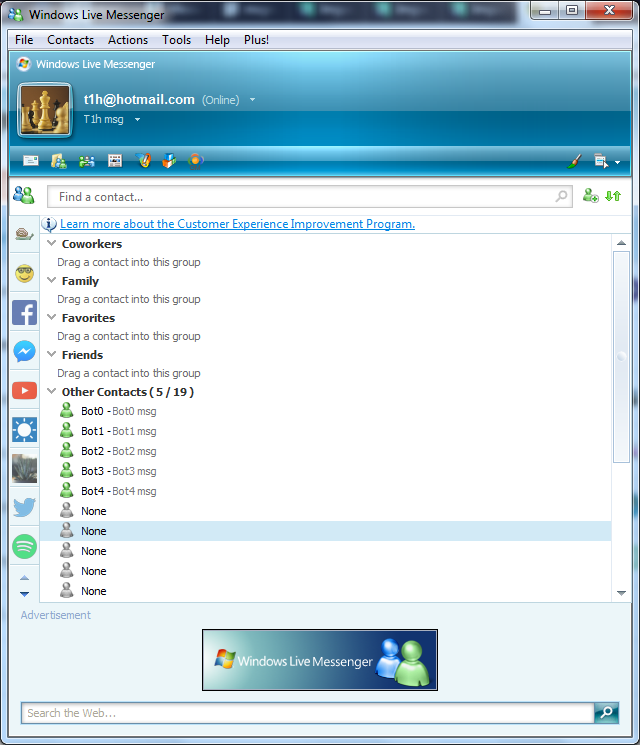Click the Twitter bird icon
This screenshot has width=640, height=745.
click(x=25, y=508)
